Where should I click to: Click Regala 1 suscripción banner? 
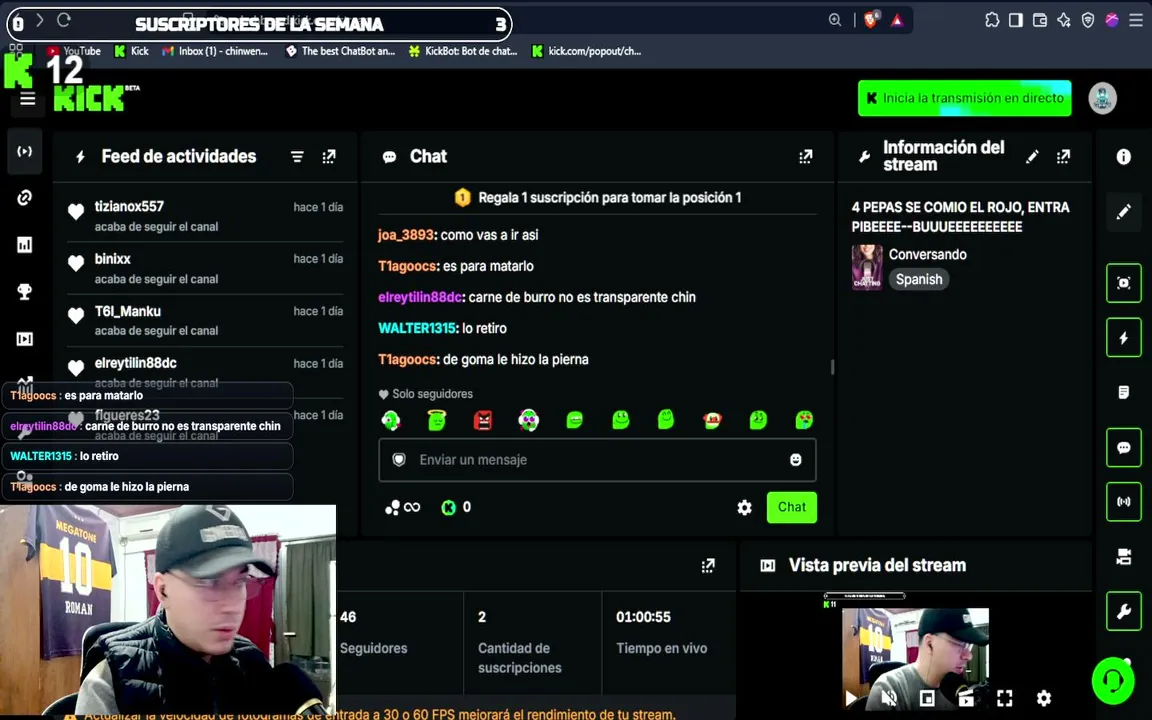597,198
